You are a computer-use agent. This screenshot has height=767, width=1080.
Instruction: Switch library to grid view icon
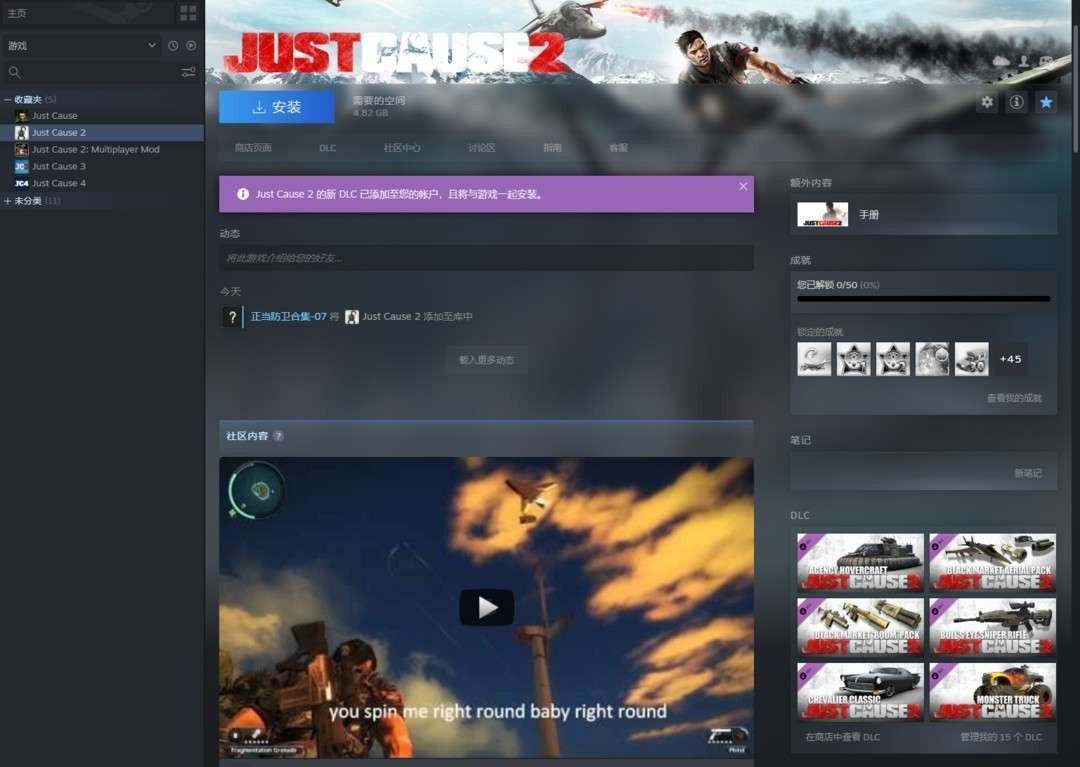coord(187,12)
